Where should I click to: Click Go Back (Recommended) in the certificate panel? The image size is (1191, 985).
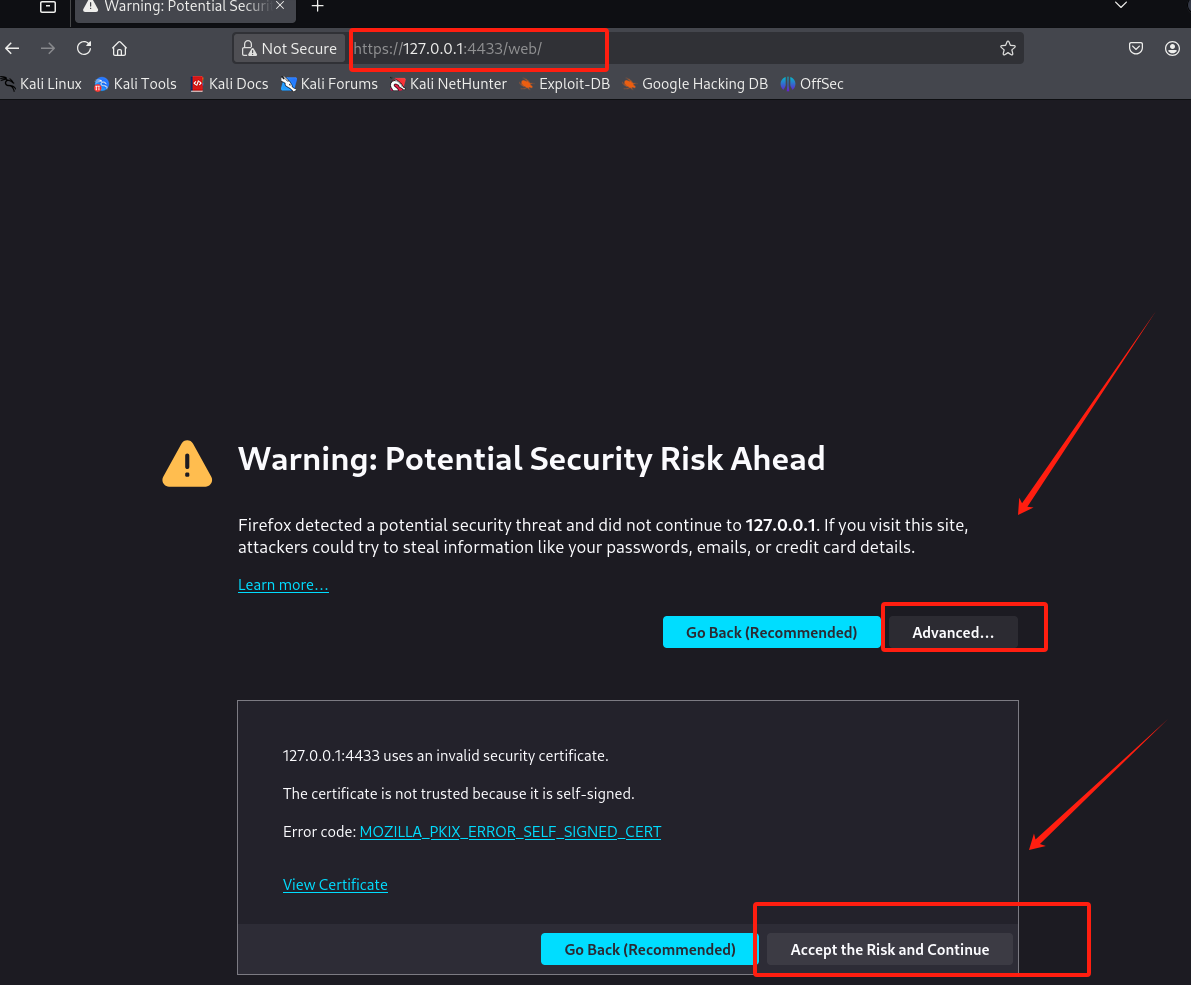click(x=649, y=949)
